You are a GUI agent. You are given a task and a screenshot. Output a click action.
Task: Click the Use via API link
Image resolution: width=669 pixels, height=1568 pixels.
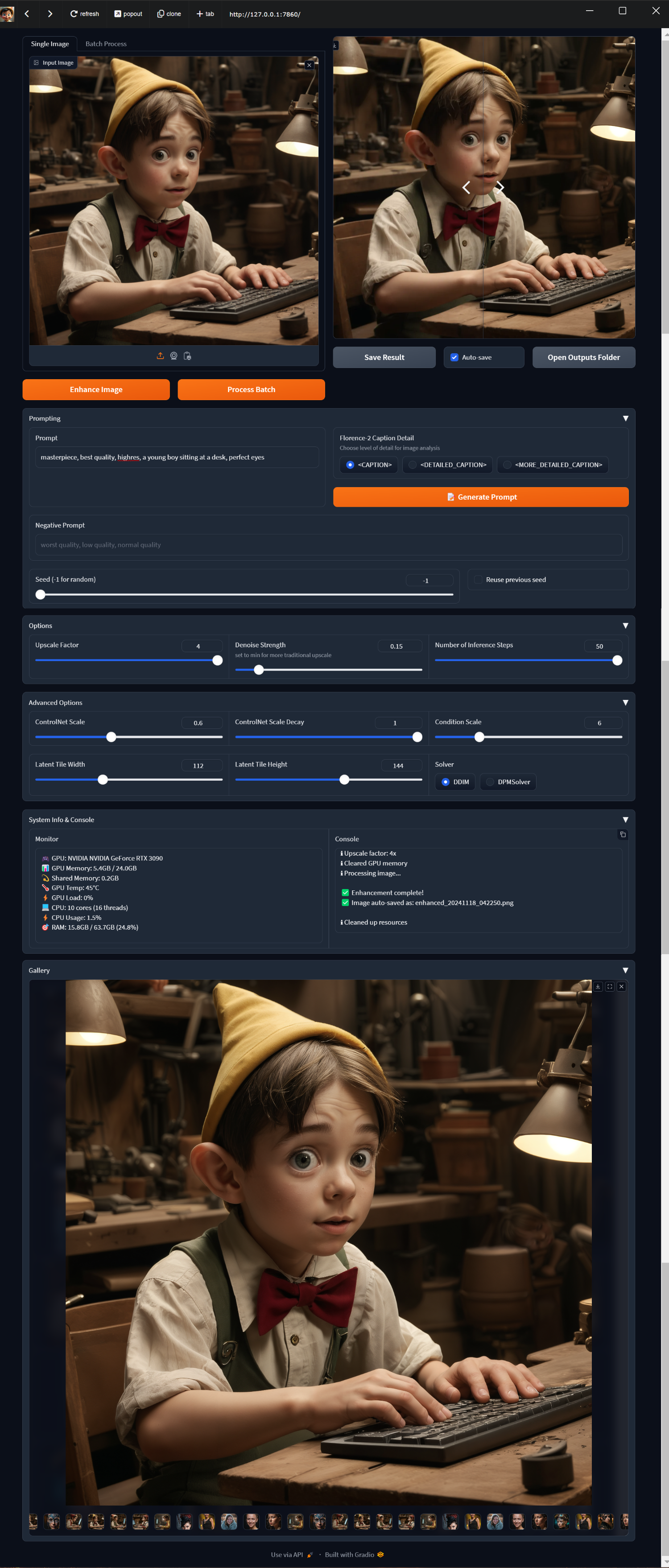pos(292,1555)
